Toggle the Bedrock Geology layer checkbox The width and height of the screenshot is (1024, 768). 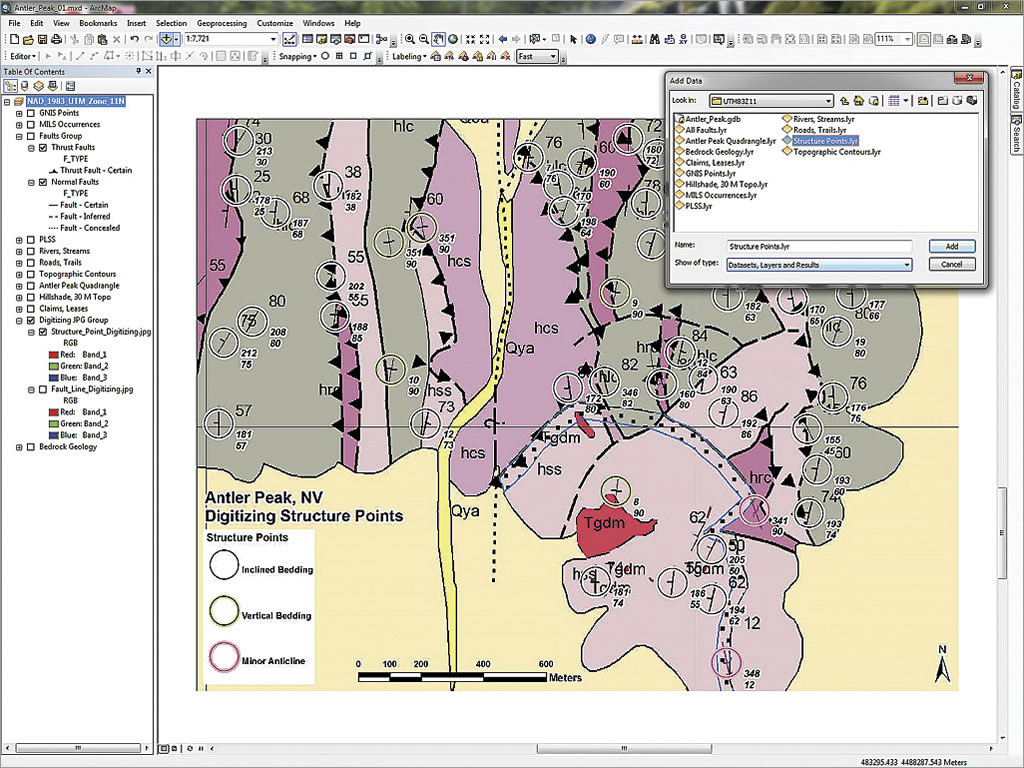[x=30, y=447]
